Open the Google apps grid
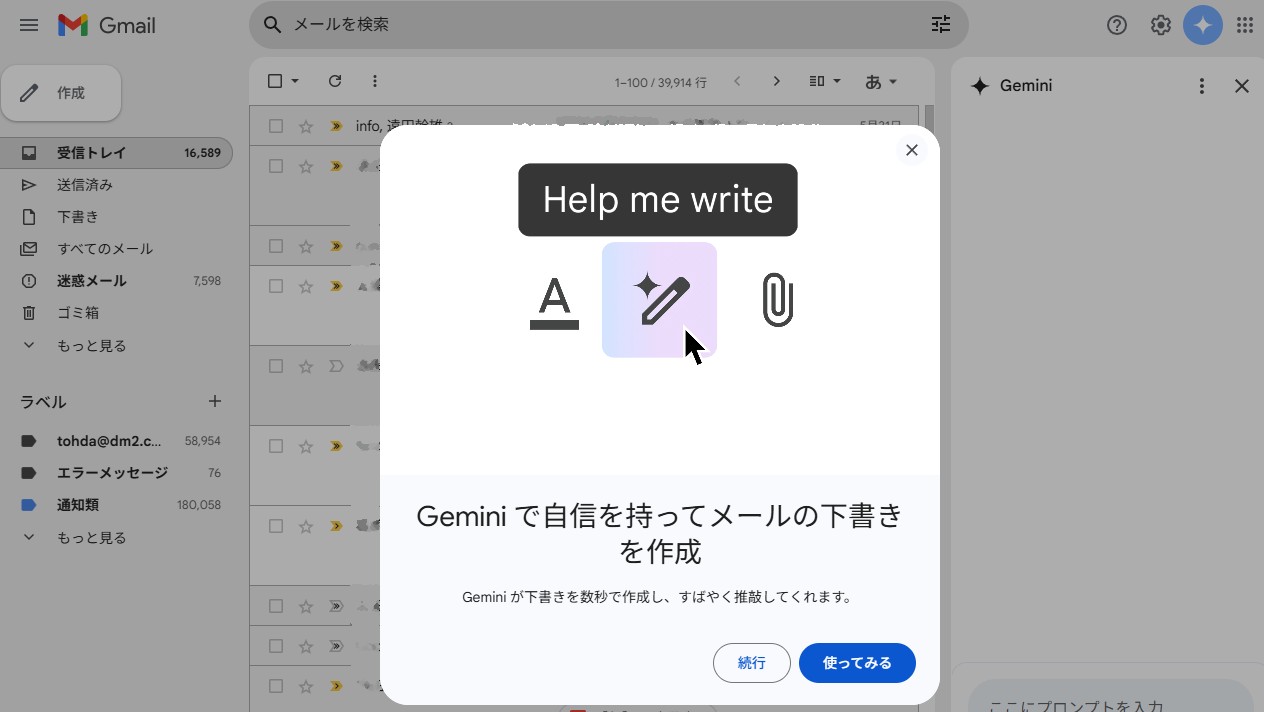 tap(1245, 25)
